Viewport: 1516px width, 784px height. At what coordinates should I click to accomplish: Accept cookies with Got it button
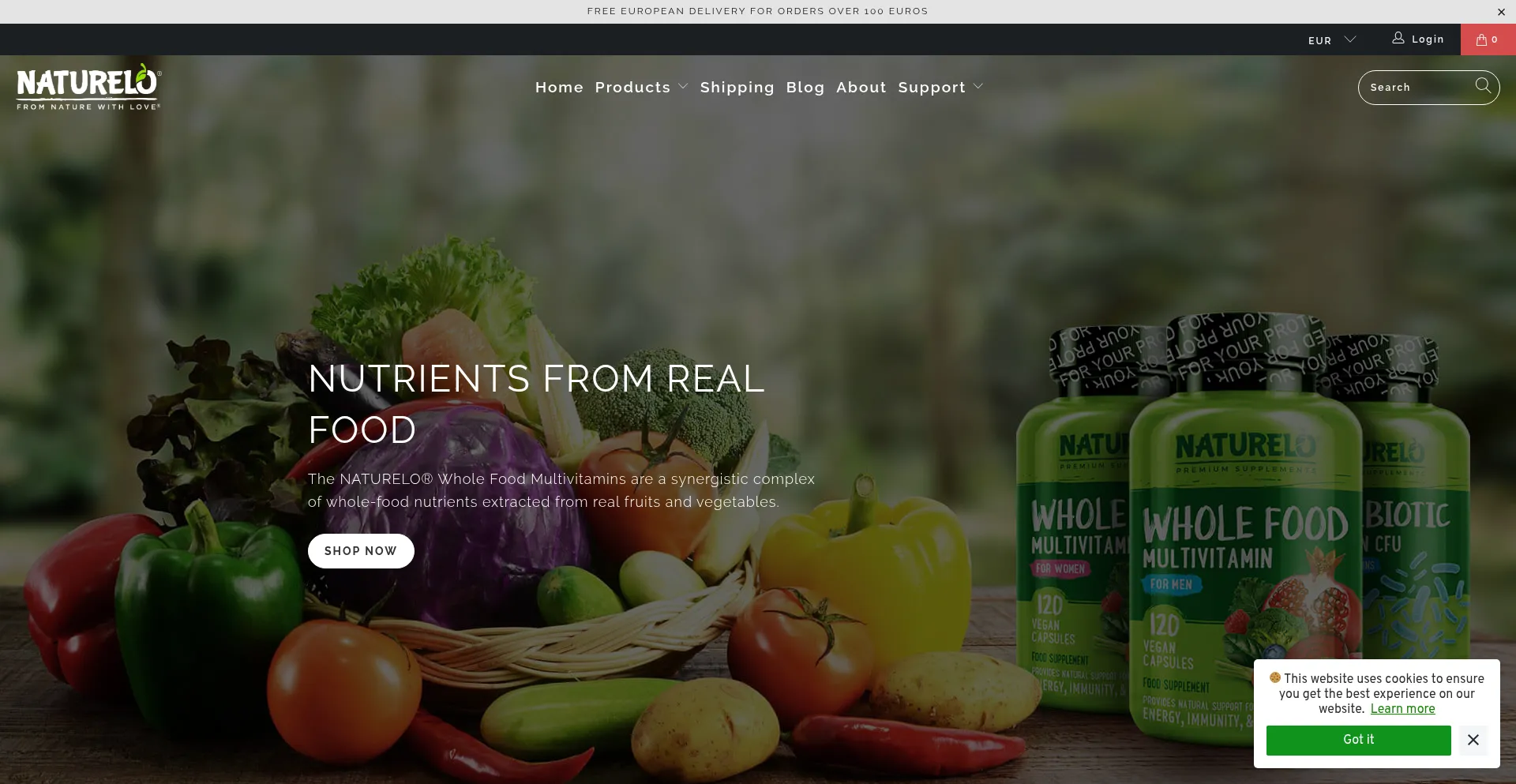coord(1359,740)
